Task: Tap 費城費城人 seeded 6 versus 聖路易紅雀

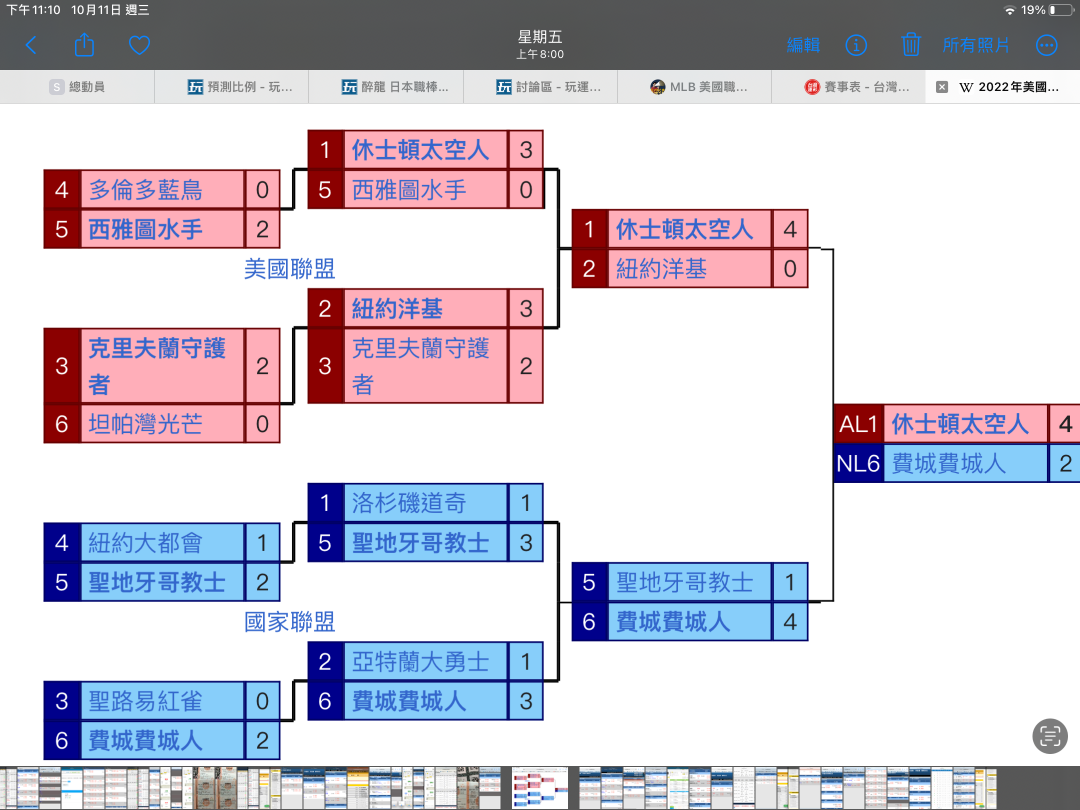Action: pyautogui.click(x=145, y=740)
